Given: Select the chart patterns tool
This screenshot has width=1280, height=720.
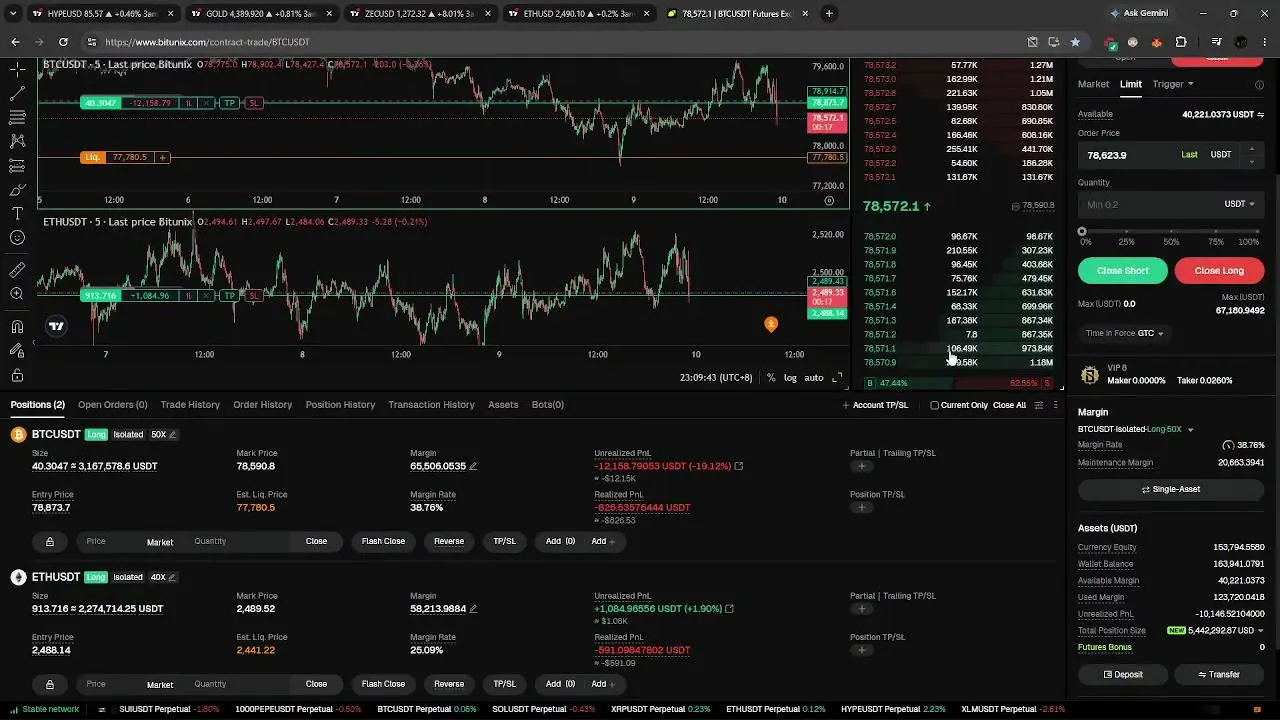Looking at the screenshot, I should click(17, 142).
